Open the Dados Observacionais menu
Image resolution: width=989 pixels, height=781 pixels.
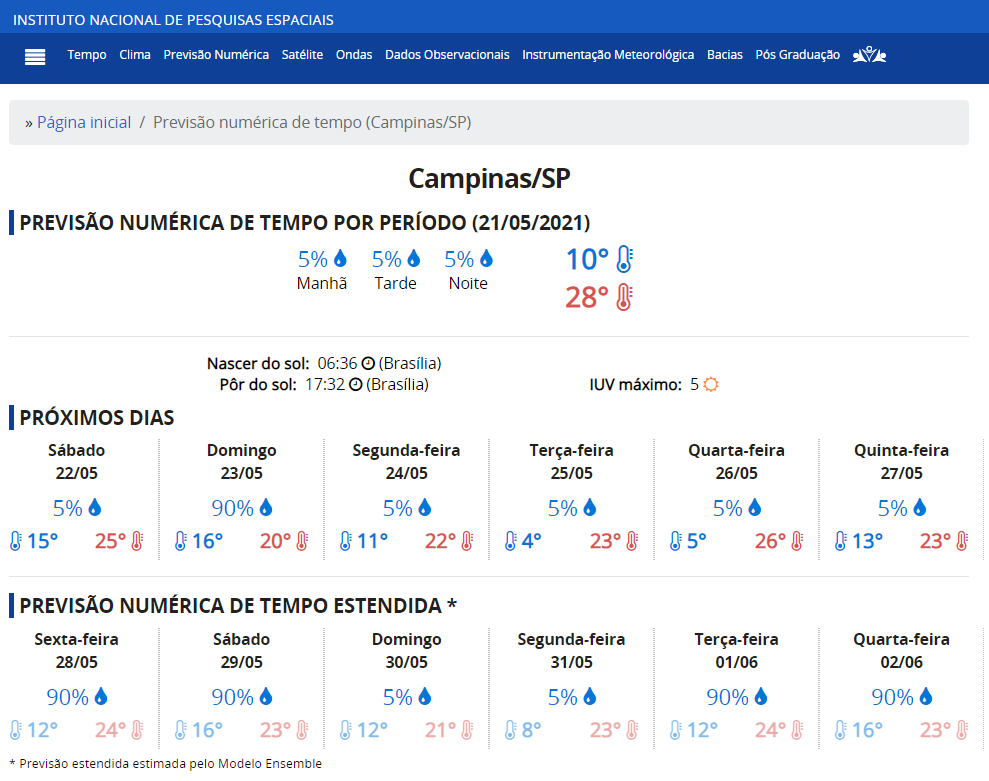(x=447, y=55)
